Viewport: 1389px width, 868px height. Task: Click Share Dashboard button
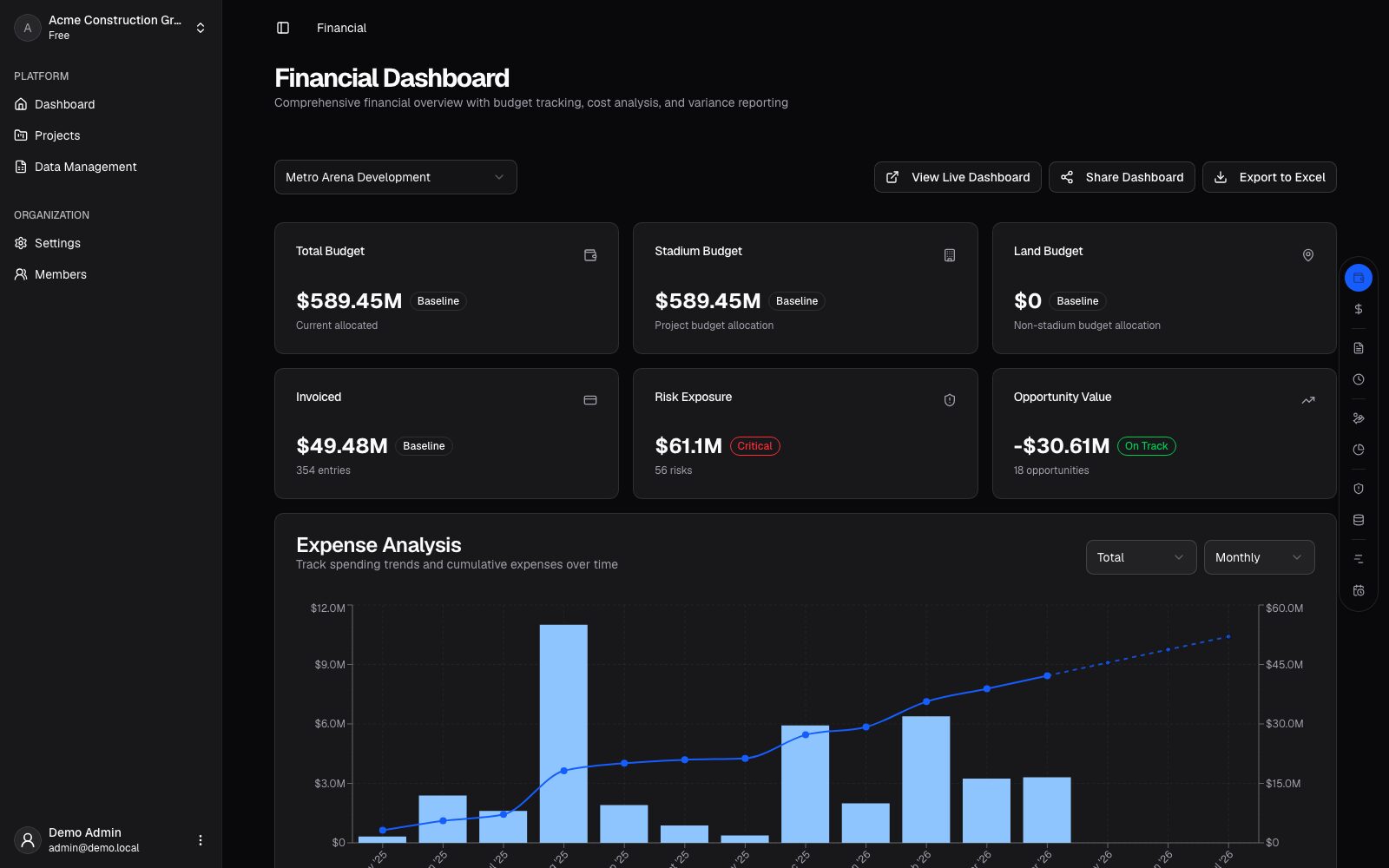[x=1122, y=177]
